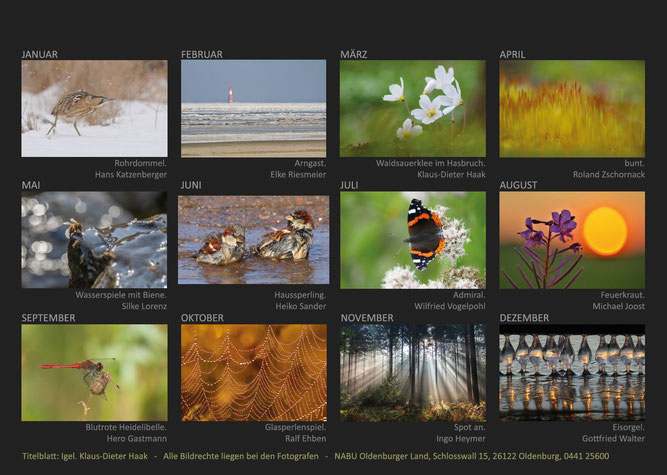Open the Dezember icicles photo
This screenshot has width=667, height=475.
pos(572,373)
